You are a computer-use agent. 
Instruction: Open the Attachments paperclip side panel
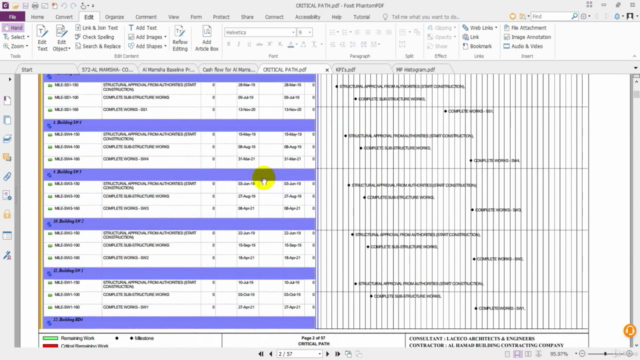[x=7, y=176]
